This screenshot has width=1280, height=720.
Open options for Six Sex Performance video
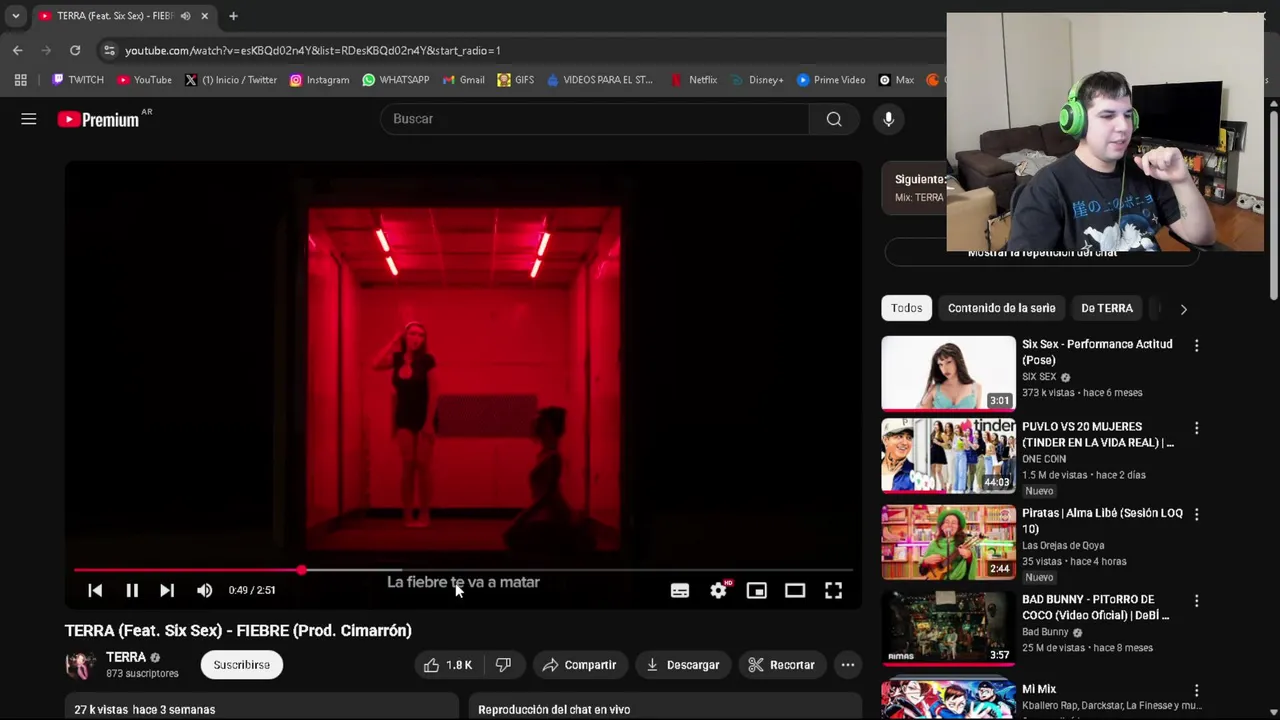click(1196, 345)
